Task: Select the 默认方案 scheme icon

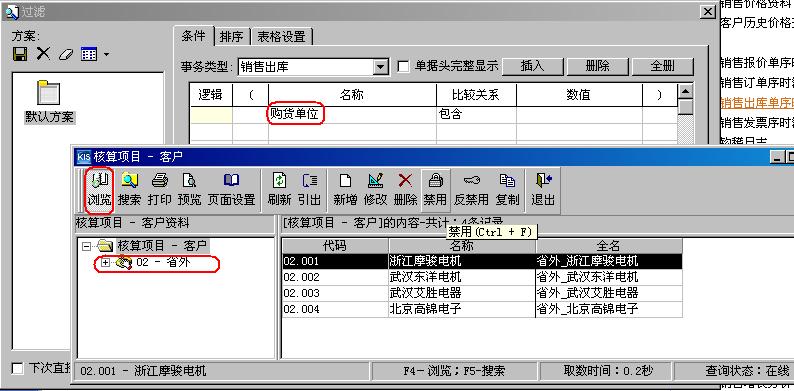Action: (x=49, y=102)
